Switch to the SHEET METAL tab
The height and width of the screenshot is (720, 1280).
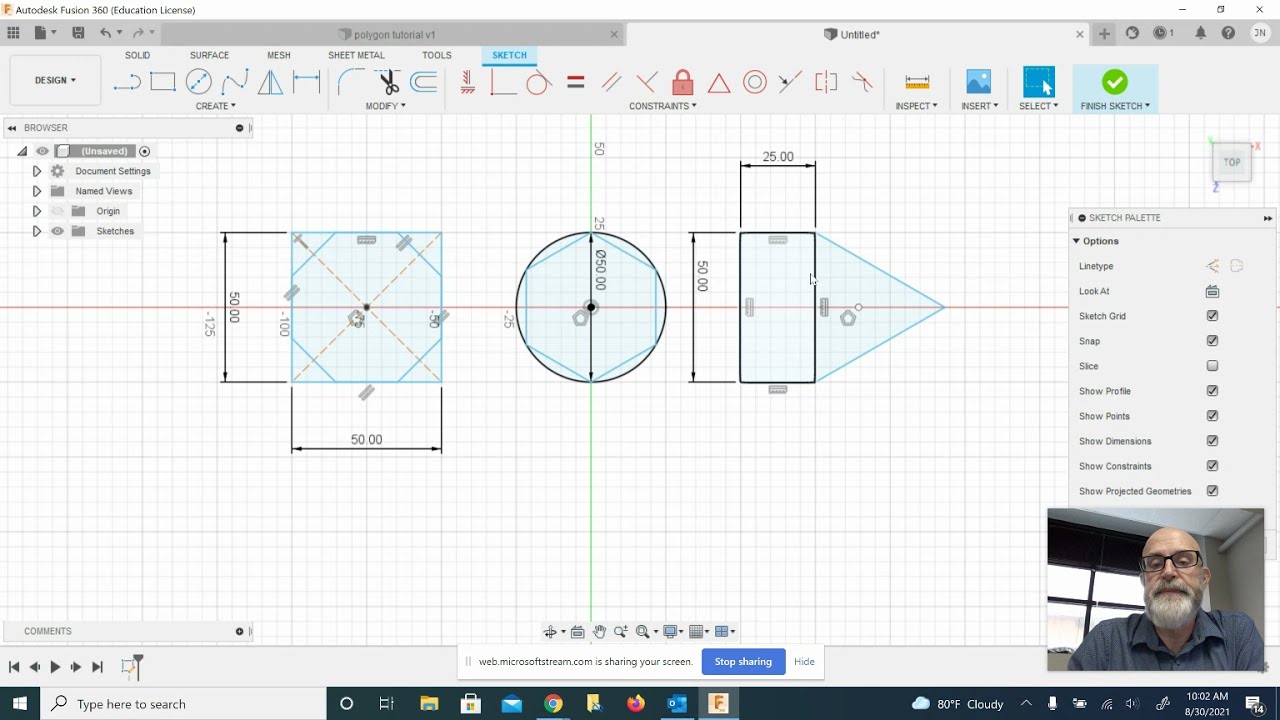(356, 55)
